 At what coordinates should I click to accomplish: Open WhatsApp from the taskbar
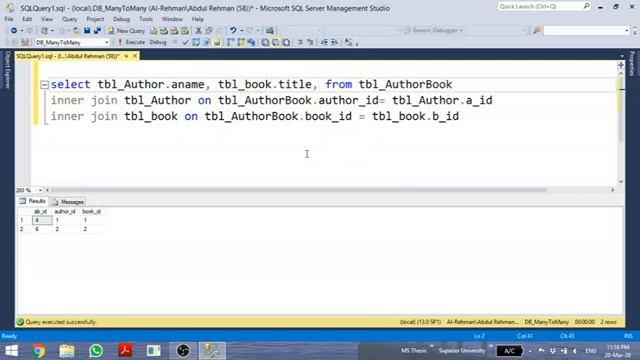[x=96, y=351]
